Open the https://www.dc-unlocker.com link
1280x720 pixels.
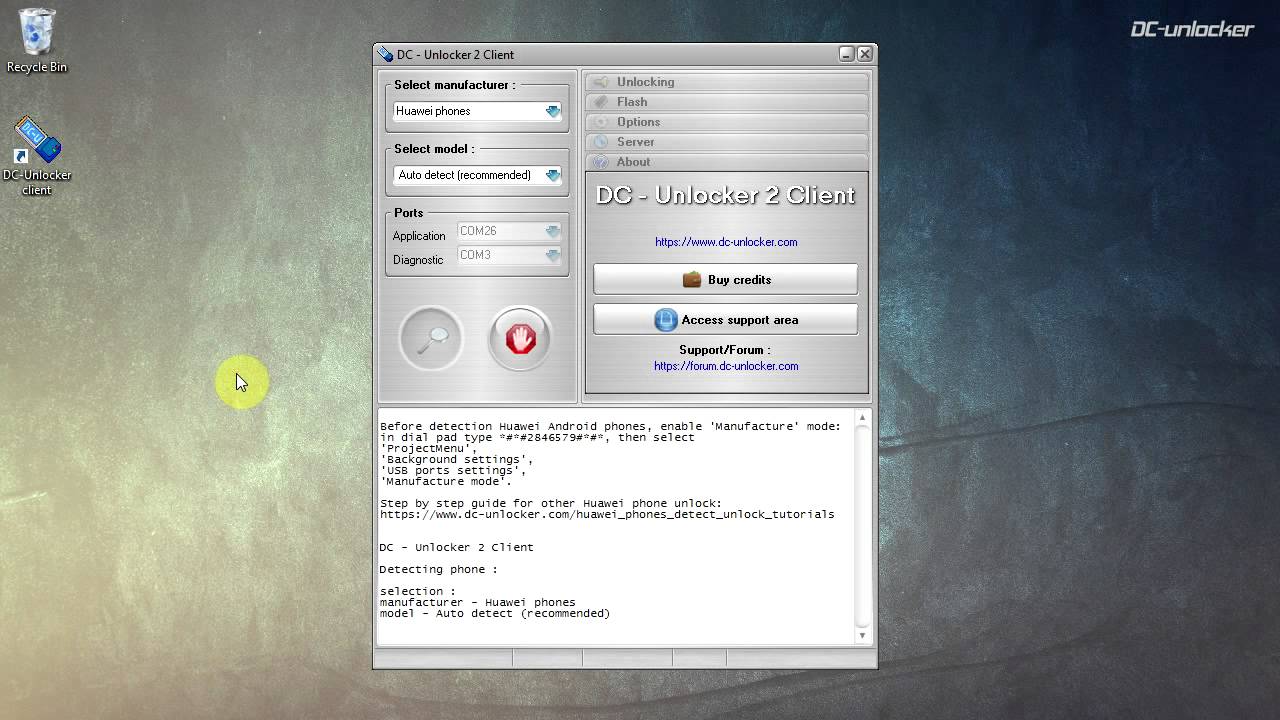[x=726, y=242]
